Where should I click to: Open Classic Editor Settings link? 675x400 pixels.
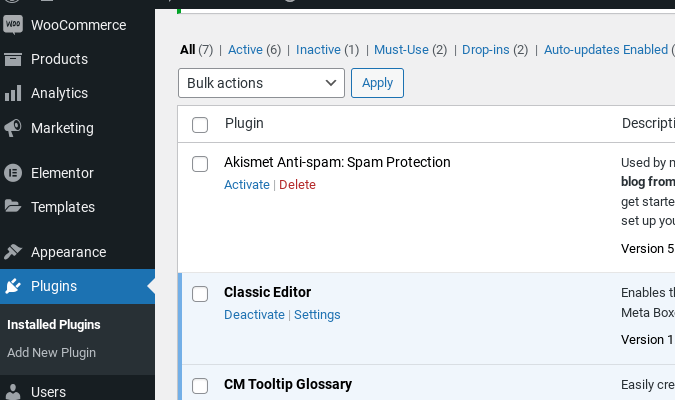click(317, 315)
